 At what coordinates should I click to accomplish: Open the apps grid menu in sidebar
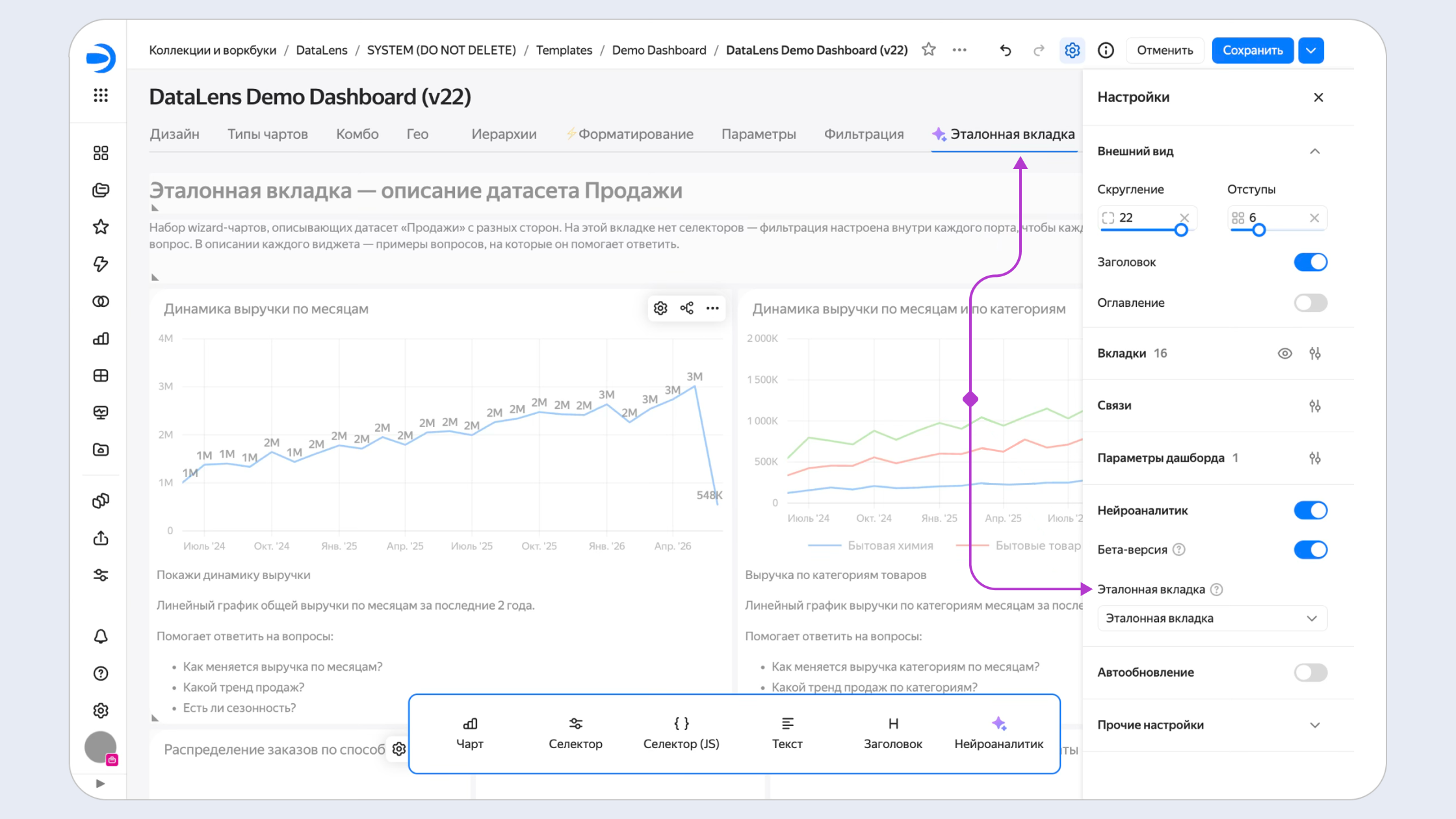[x=101, y=96]
